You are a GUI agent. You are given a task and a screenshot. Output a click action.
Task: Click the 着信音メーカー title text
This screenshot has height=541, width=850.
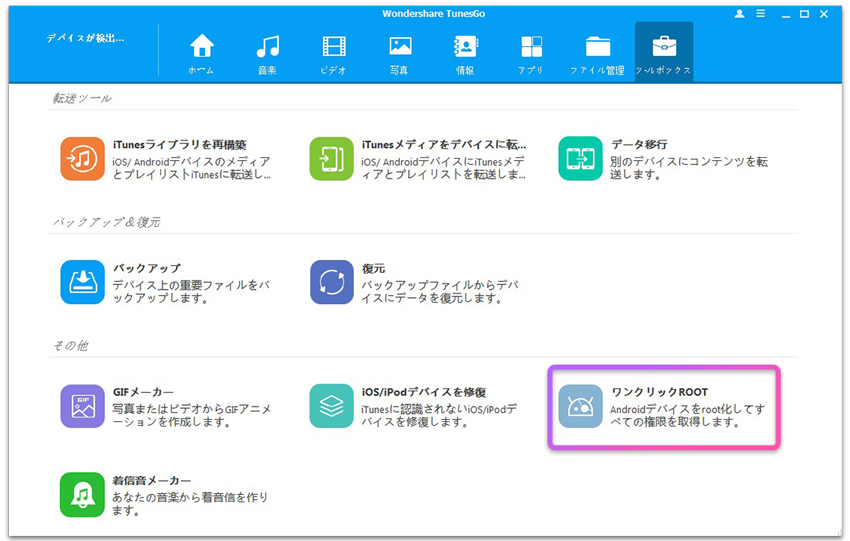click(152, 480)
